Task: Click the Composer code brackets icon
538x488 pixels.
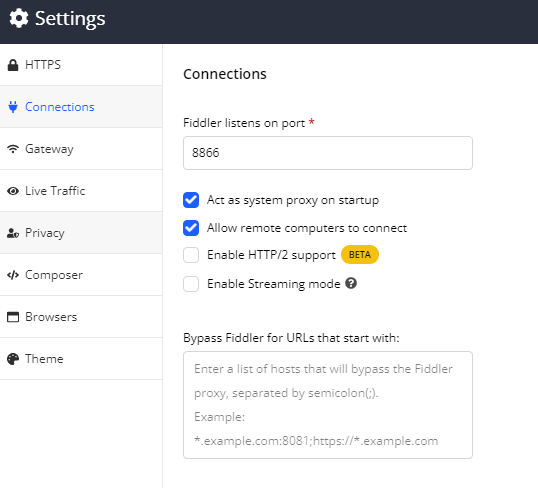Action: 13,275
